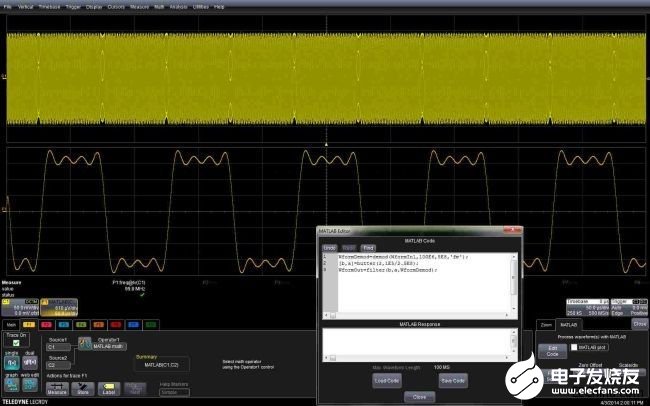Toggle the MATLAB plot checkbox
The width and height of the screenshot is (650, 406).
point(574,347)
